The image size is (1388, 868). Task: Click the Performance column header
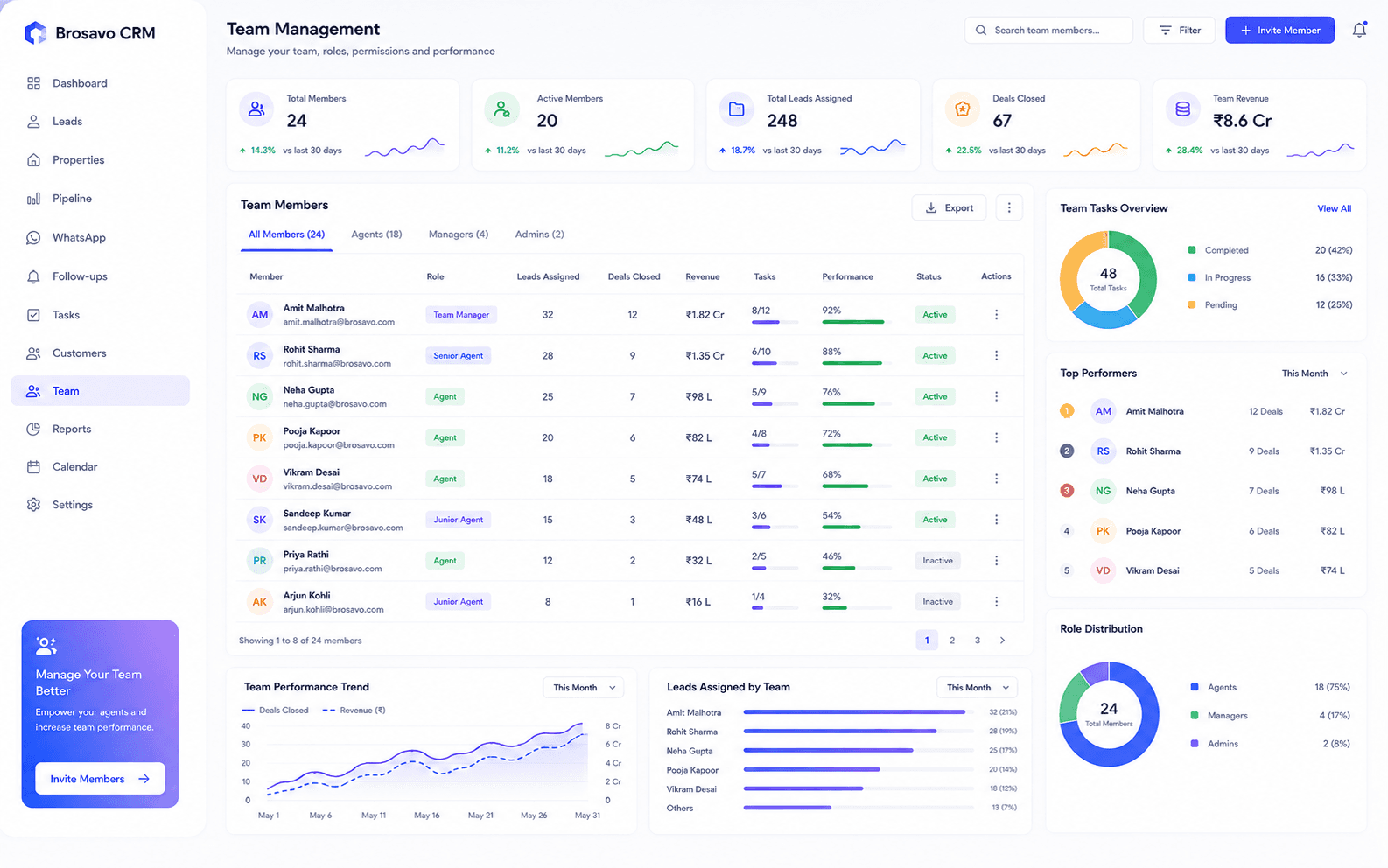847,276
